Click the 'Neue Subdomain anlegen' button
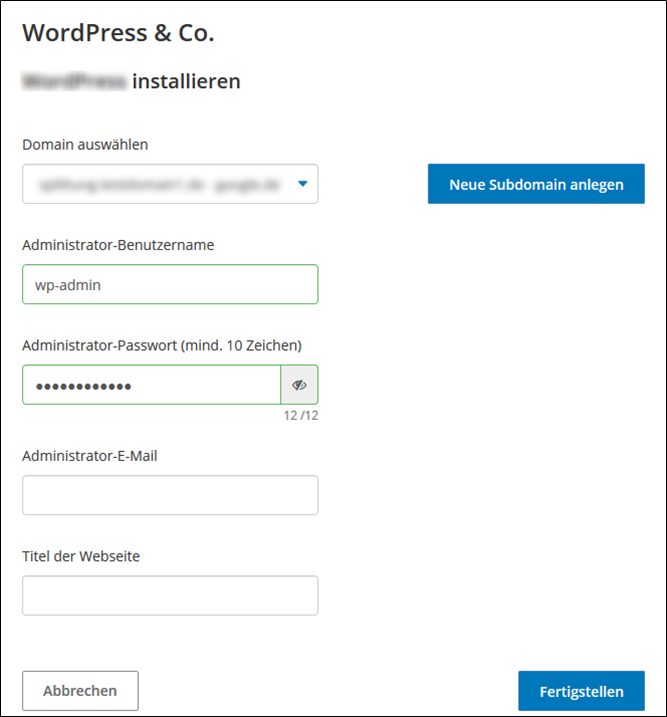Viewport: 667px width, 717px height. click(536, 184)
